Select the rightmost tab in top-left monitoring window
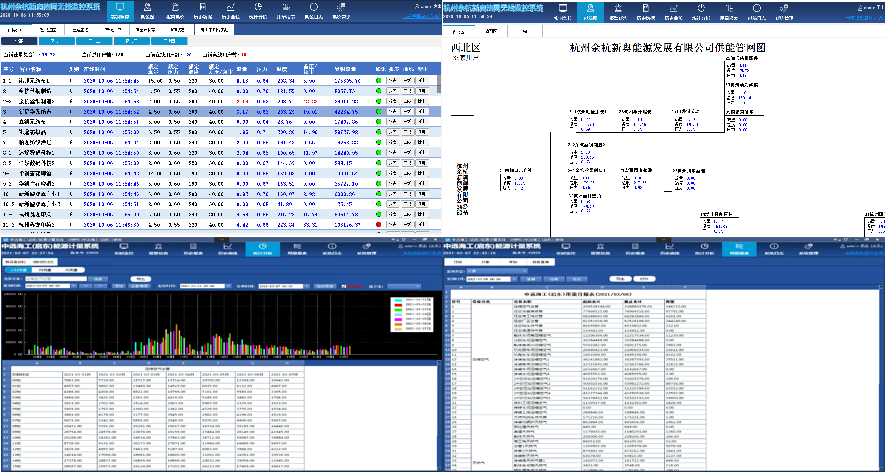 pyautogui.click(x=214, y=29)
